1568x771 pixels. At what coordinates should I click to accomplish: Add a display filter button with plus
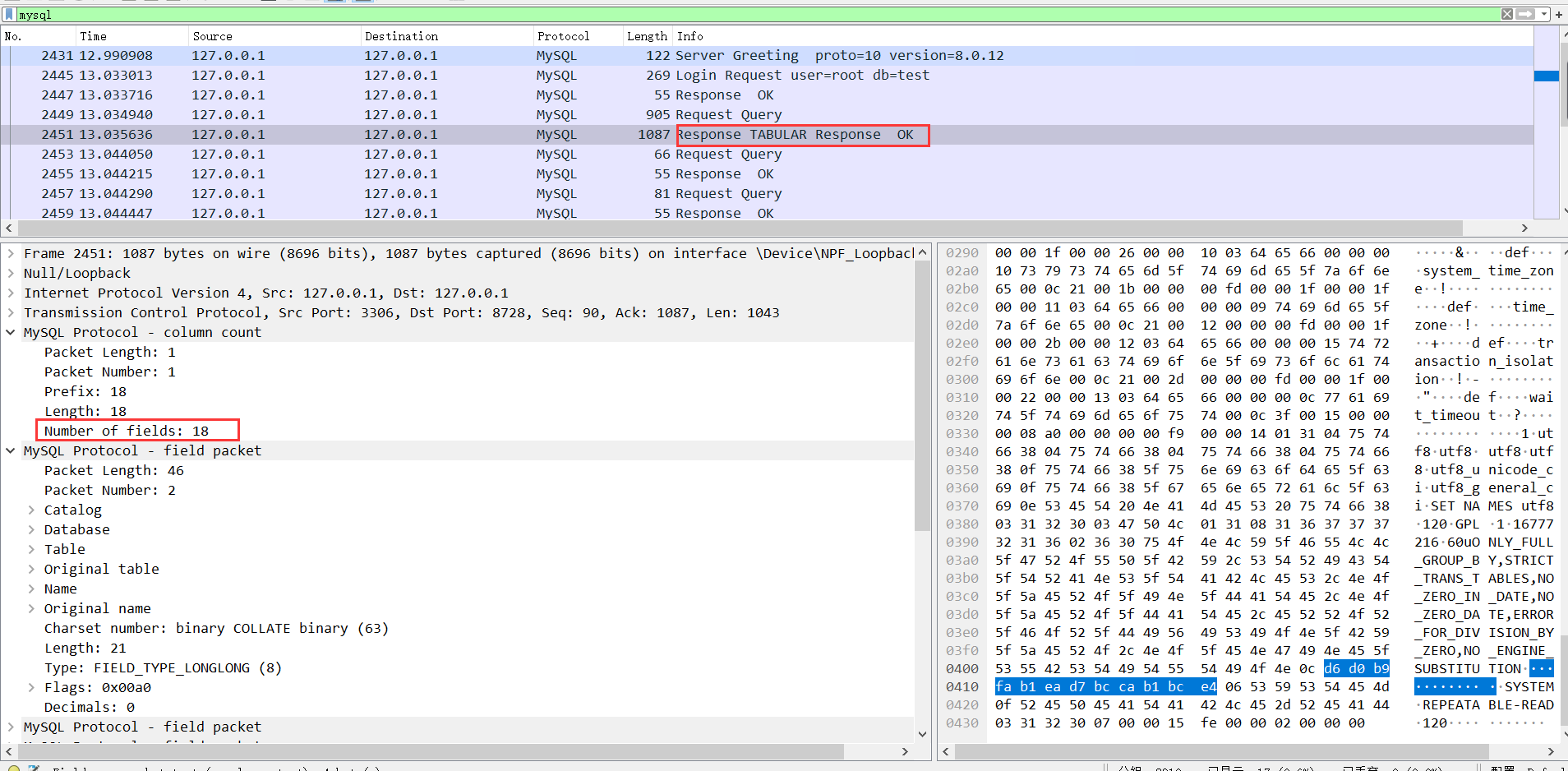tap(1558, 14)
